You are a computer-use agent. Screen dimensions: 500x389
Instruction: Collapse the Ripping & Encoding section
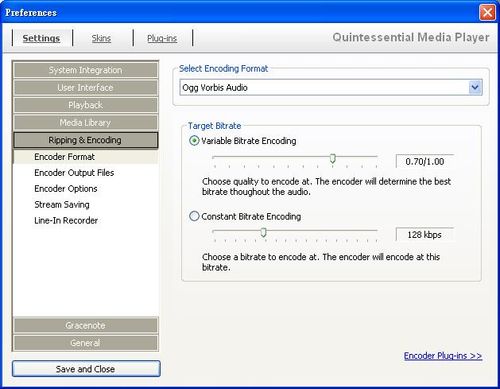pos(85,140)
